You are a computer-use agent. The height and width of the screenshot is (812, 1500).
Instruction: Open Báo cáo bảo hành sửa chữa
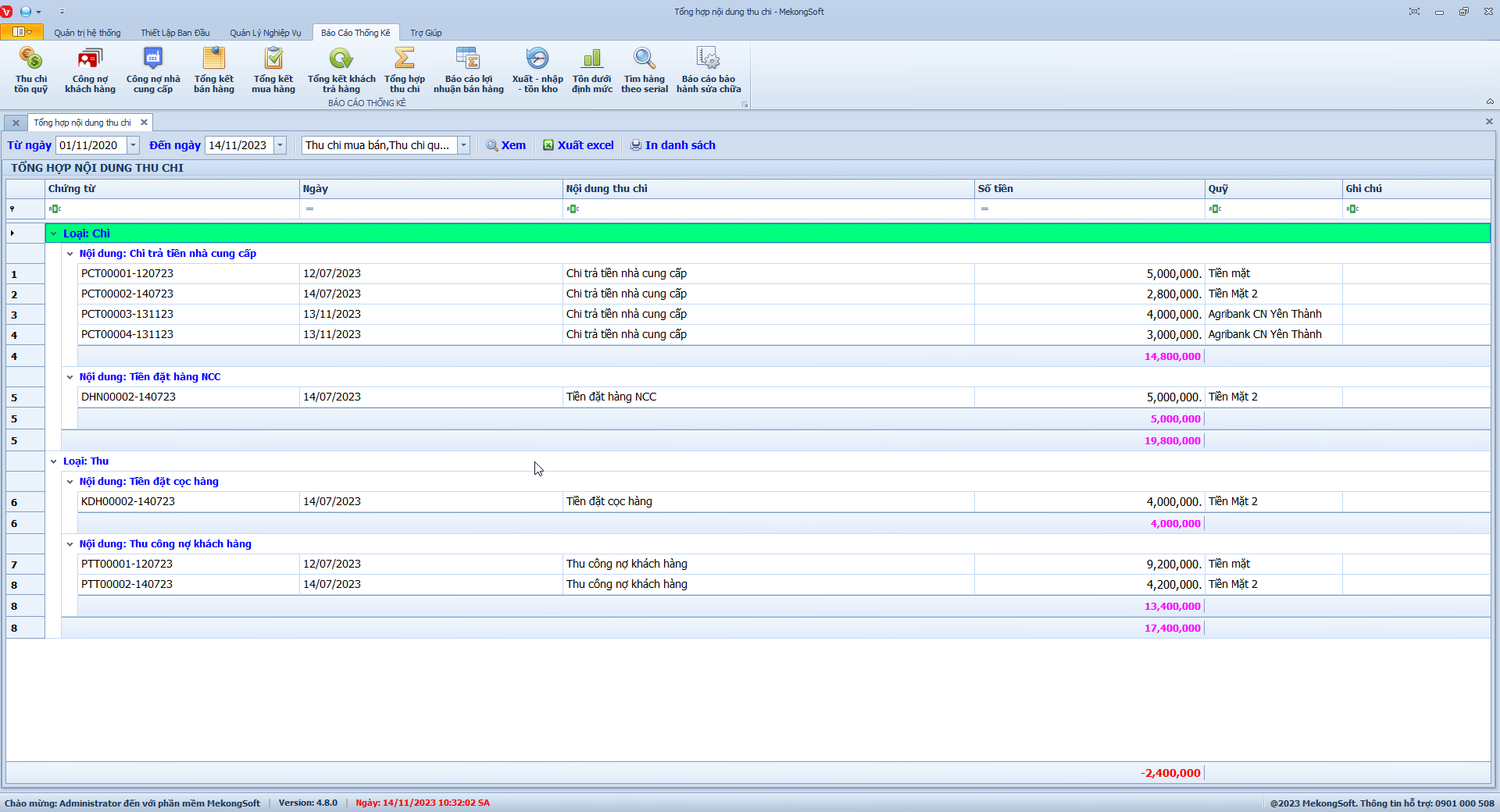[709, 69]
